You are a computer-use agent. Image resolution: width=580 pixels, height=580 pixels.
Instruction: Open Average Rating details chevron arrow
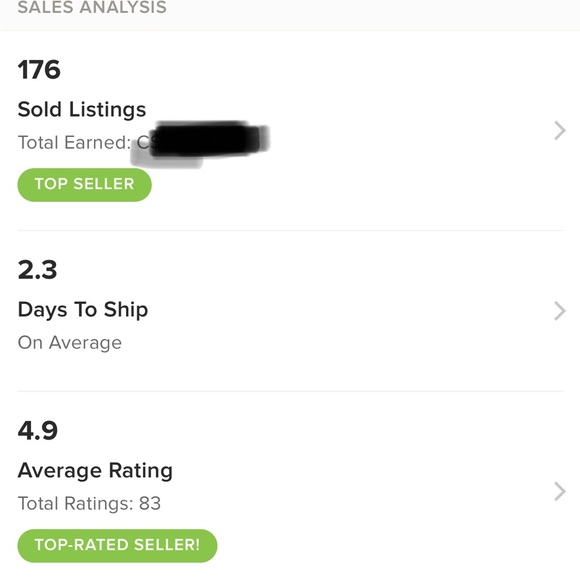[560, 492]
